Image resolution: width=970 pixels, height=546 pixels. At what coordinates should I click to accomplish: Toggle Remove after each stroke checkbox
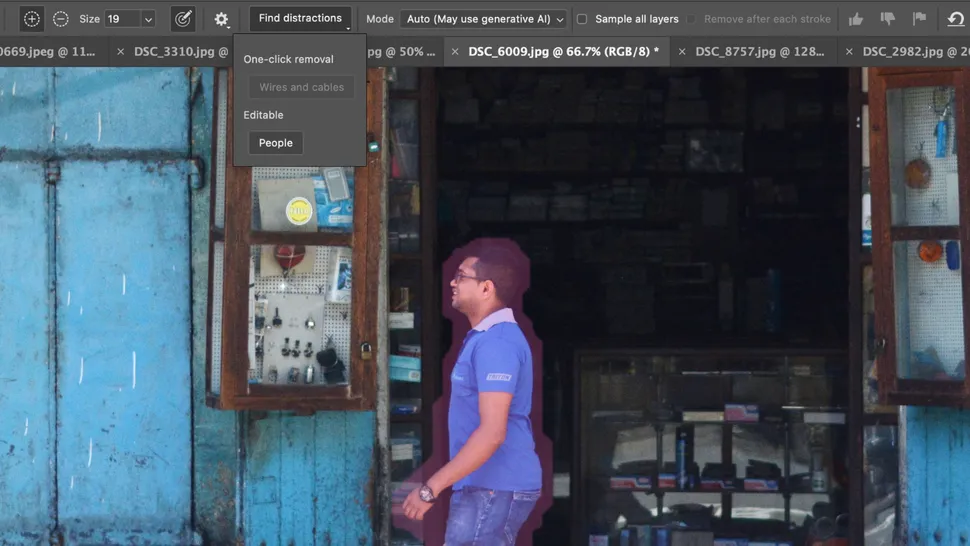691,19
